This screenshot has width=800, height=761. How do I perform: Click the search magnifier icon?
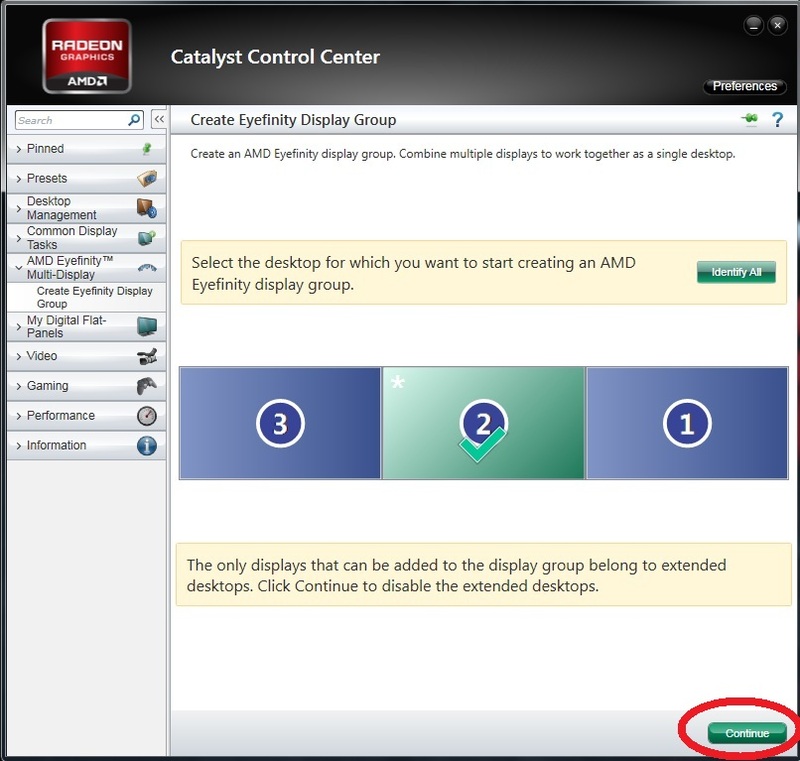134,120
